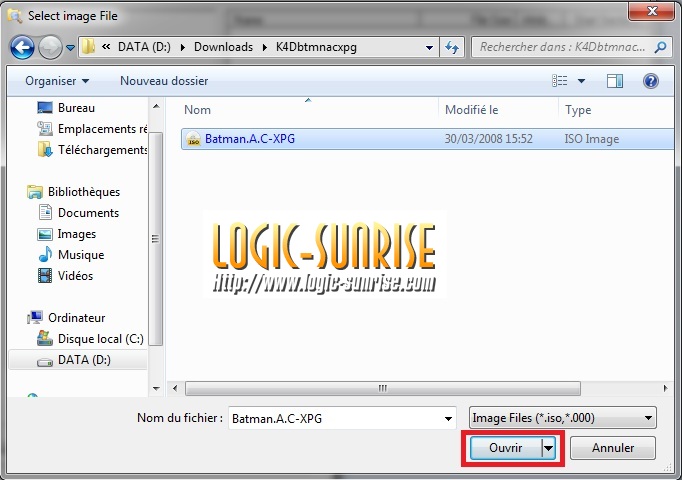Open the Images library

[77, 234]
